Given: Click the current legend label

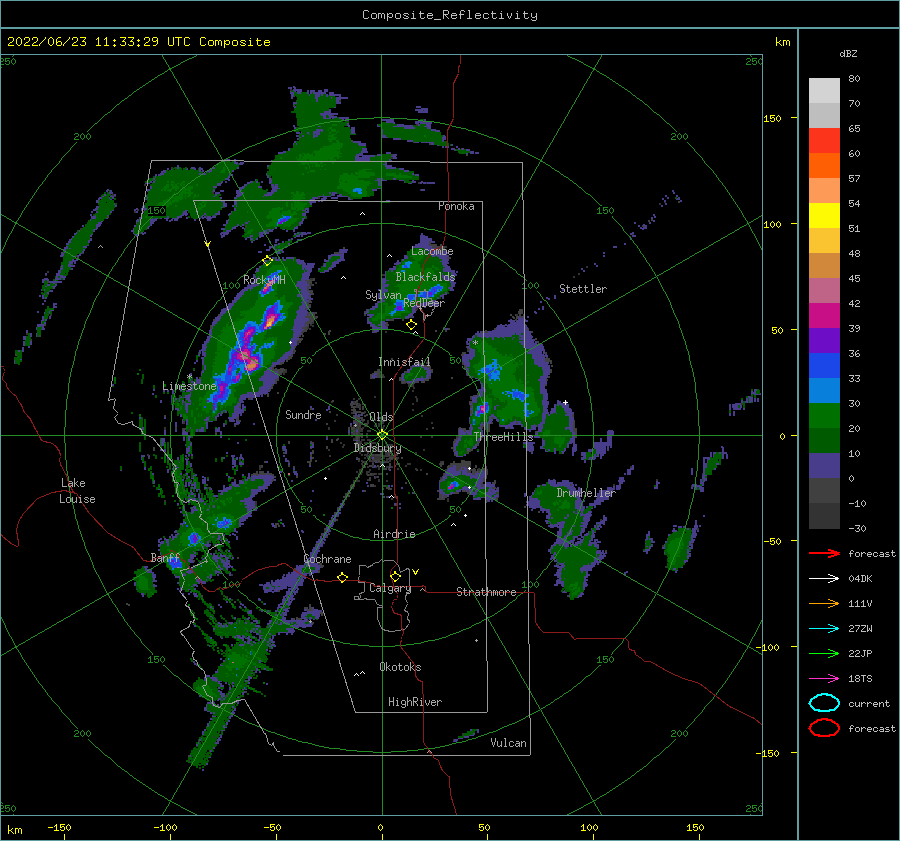Looking at the screenshot, I should [x=869, y=704].
